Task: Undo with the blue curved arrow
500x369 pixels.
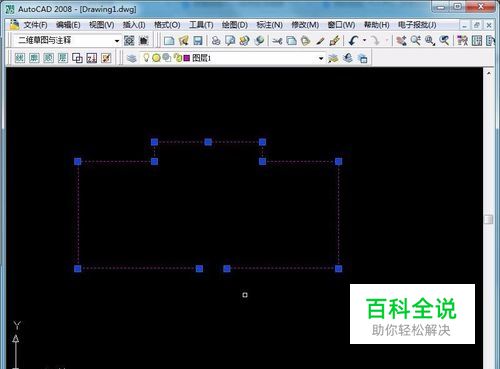Action: [353, 41]
